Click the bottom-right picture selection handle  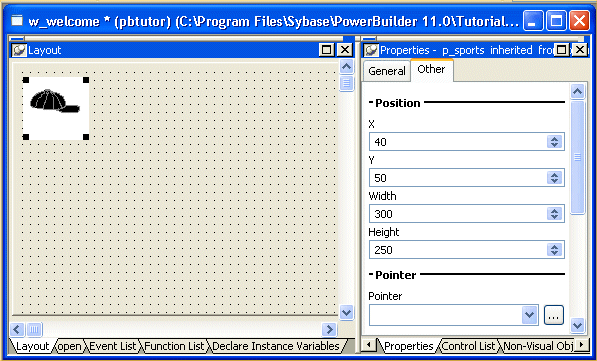pyautogui.click(x=86, y=137)
